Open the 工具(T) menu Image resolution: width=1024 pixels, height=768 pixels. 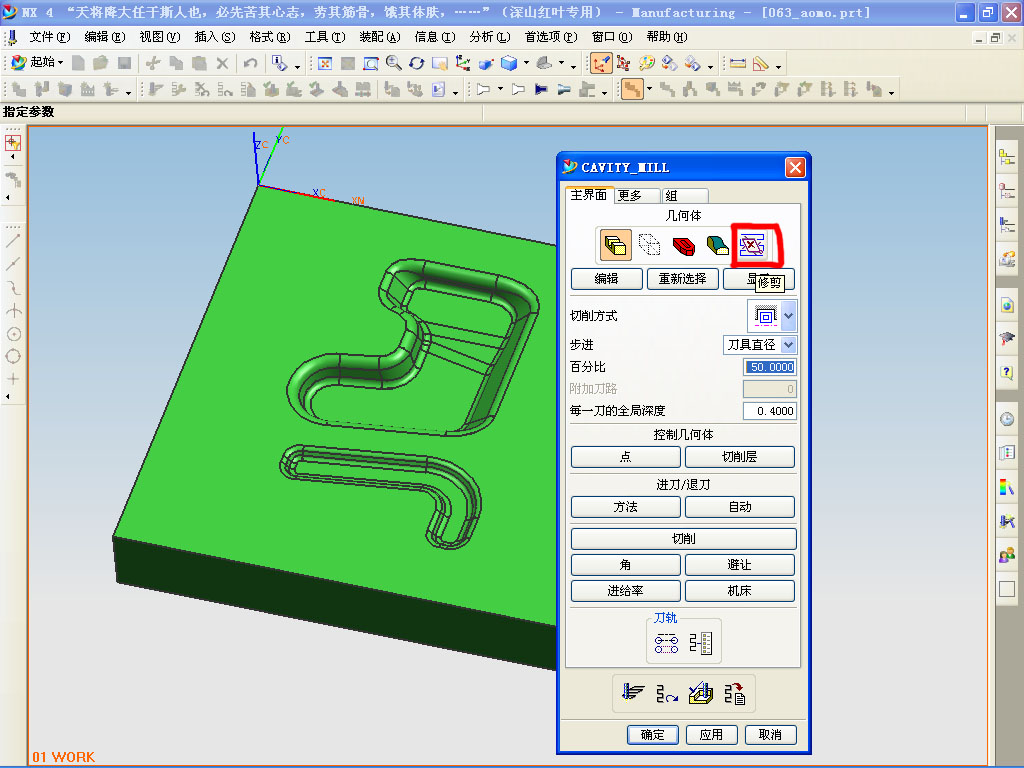tap(325, 37)
